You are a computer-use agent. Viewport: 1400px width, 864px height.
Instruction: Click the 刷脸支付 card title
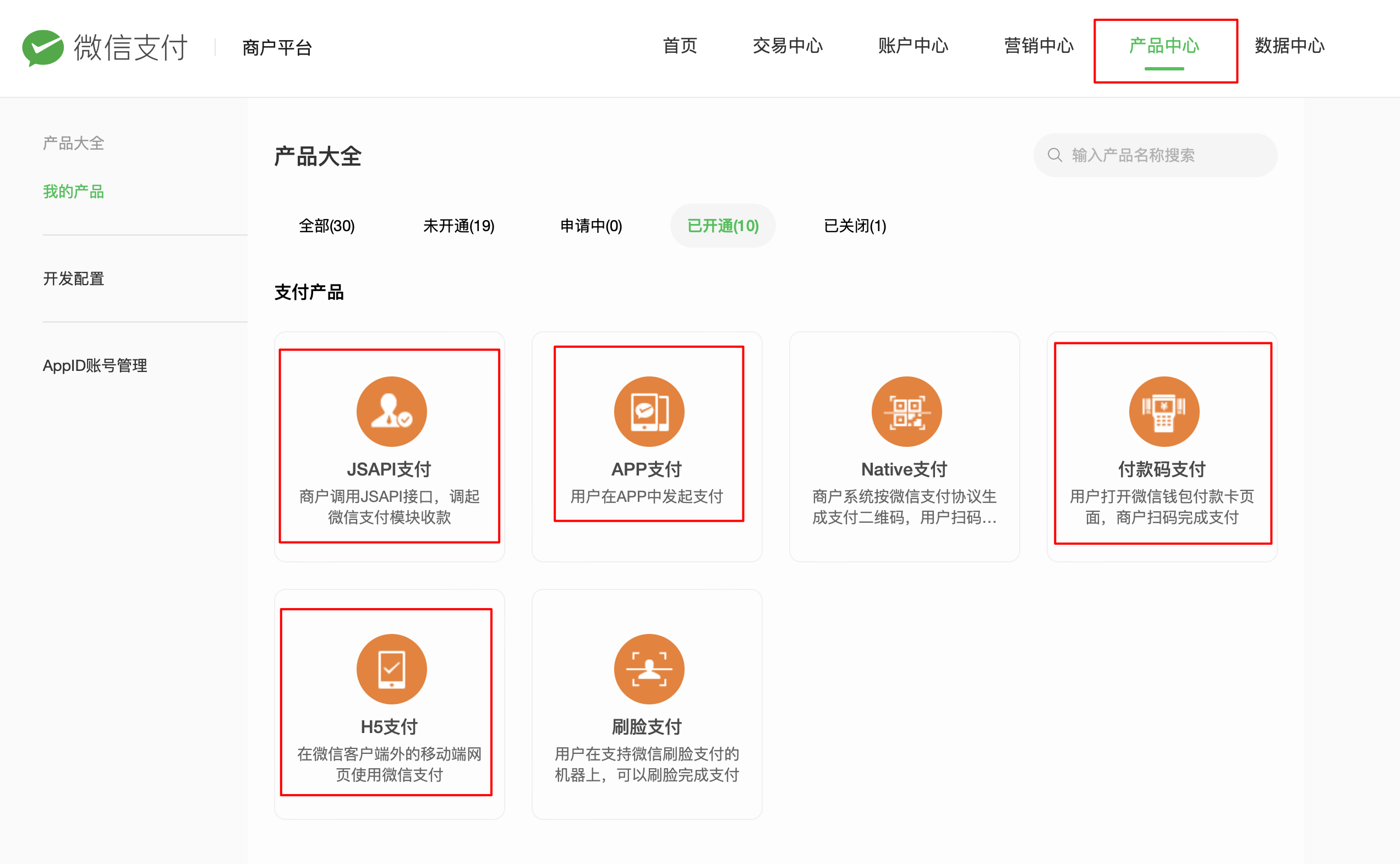647,727
